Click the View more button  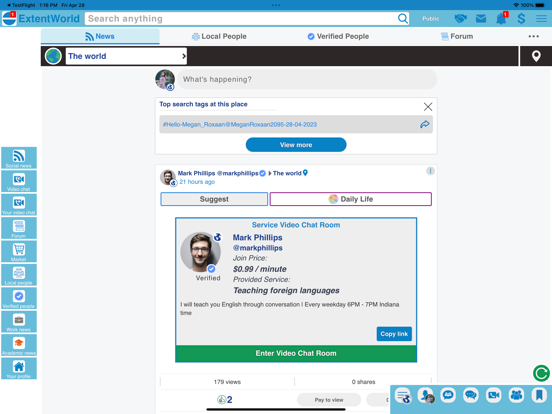pos(296,145)
